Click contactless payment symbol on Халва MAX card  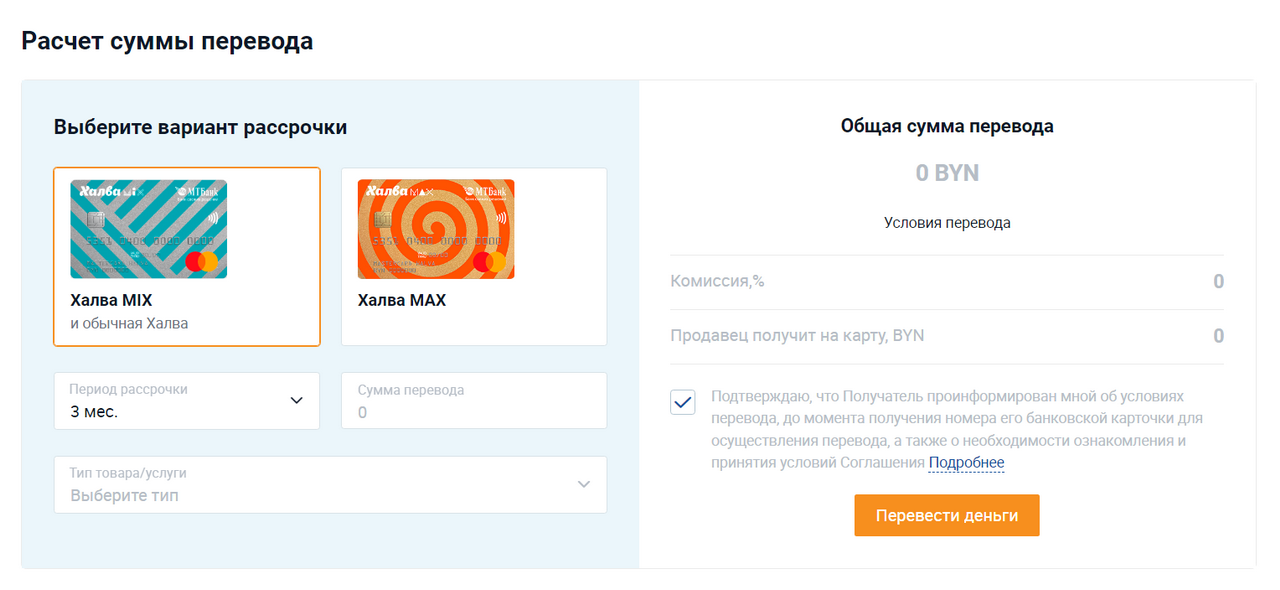point(501,216)
